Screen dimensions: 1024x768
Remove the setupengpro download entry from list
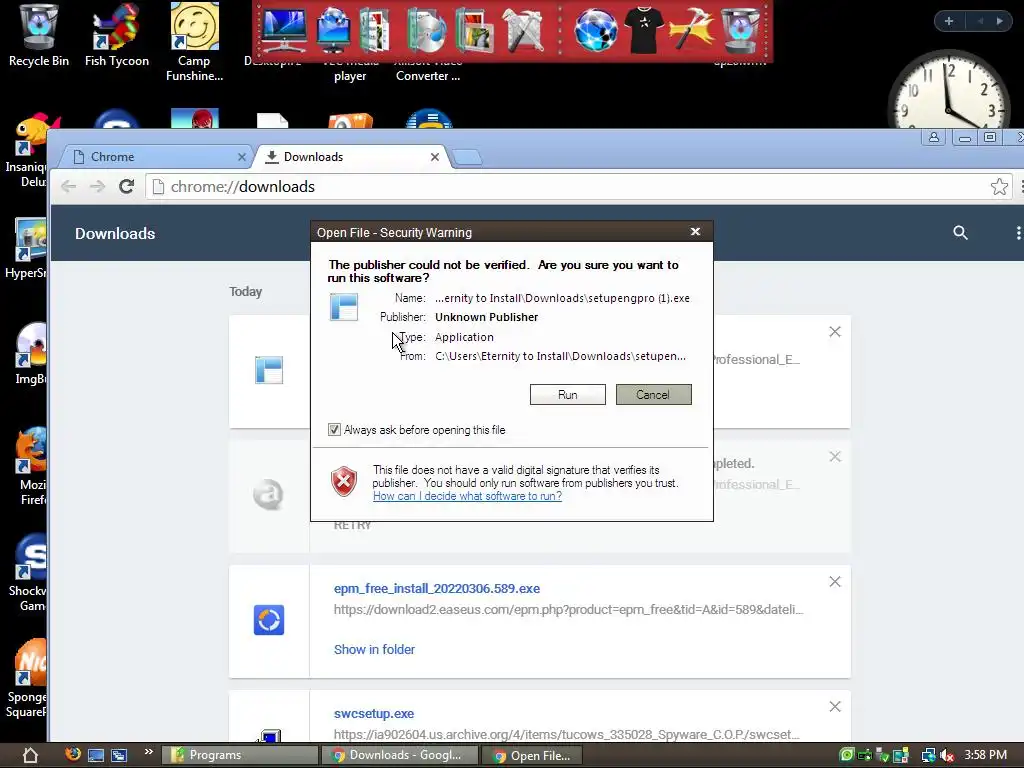[835, 332]
